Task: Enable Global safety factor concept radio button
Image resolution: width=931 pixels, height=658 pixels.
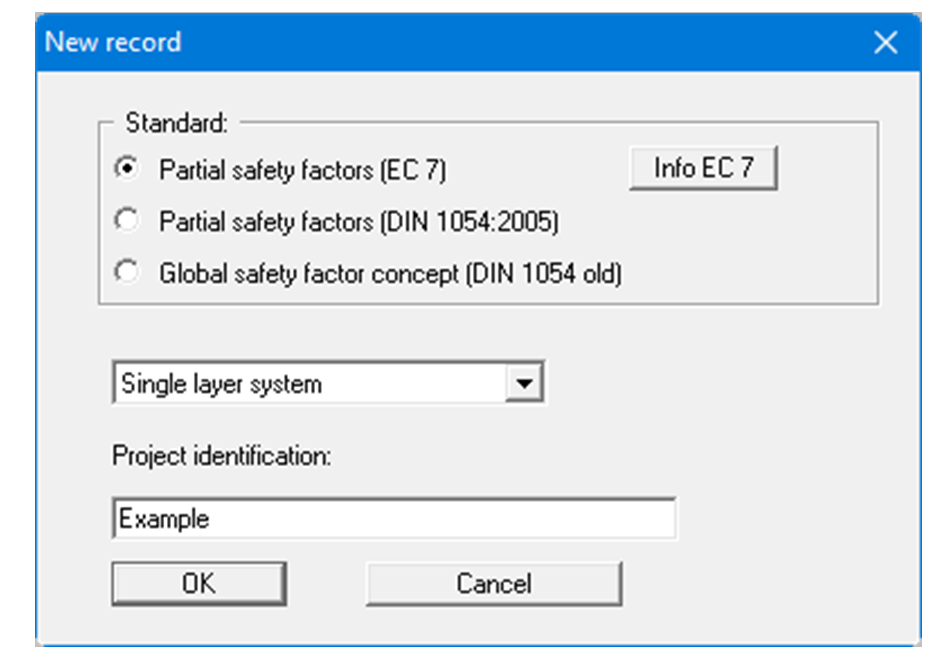Action: [127, 273]
